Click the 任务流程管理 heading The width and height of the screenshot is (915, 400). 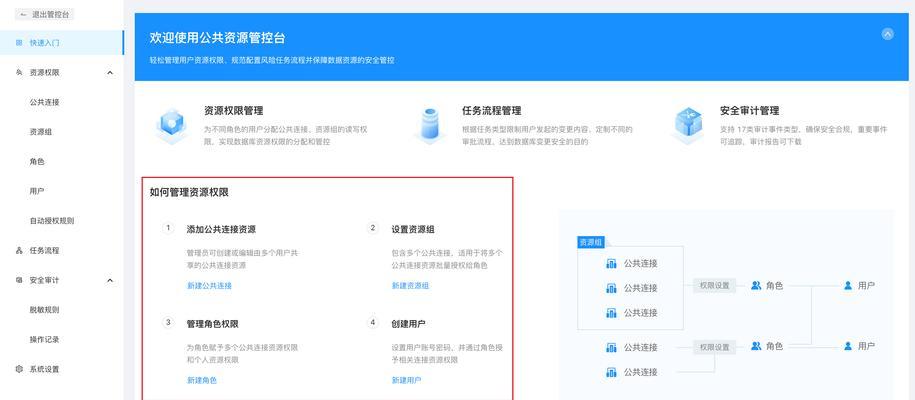click(x=491, y=111)
